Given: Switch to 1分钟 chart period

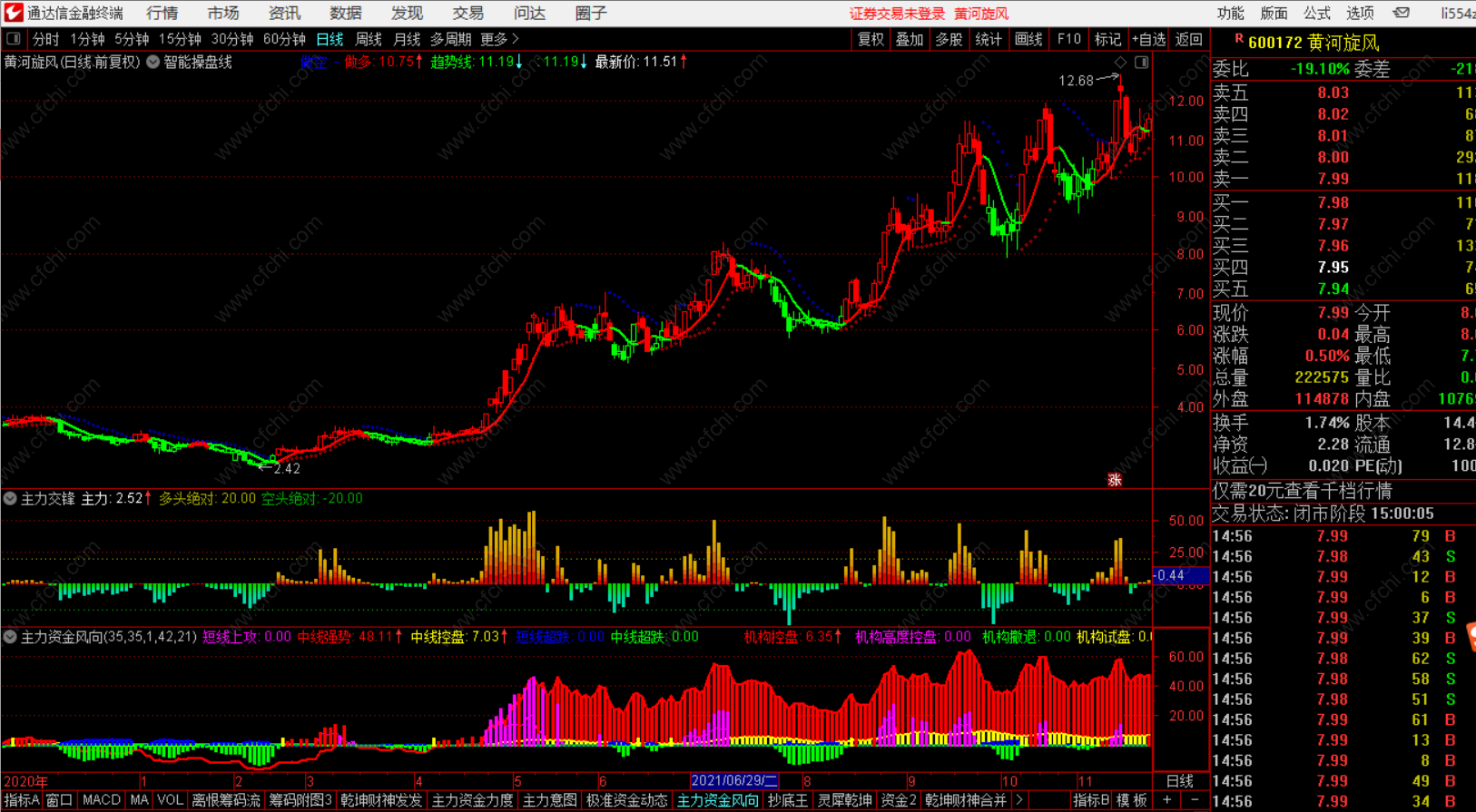Looking at the screenshot, I should click(87, 39).
